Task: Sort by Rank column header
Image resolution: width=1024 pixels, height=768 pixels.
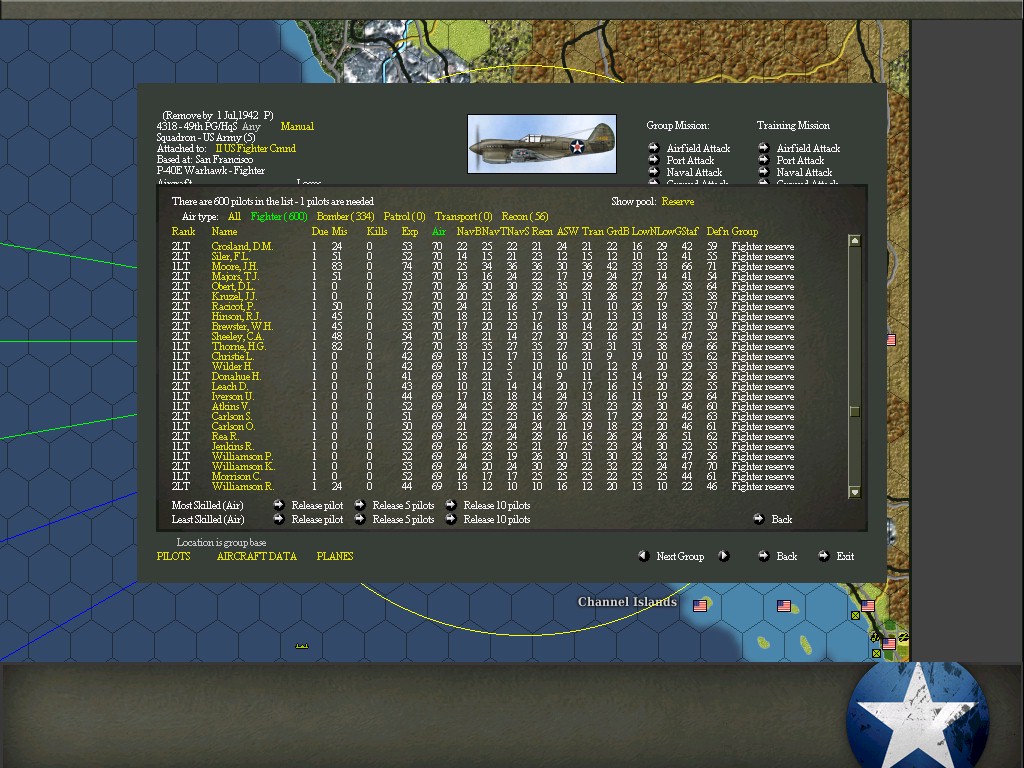Action: (x=184, y=232)
